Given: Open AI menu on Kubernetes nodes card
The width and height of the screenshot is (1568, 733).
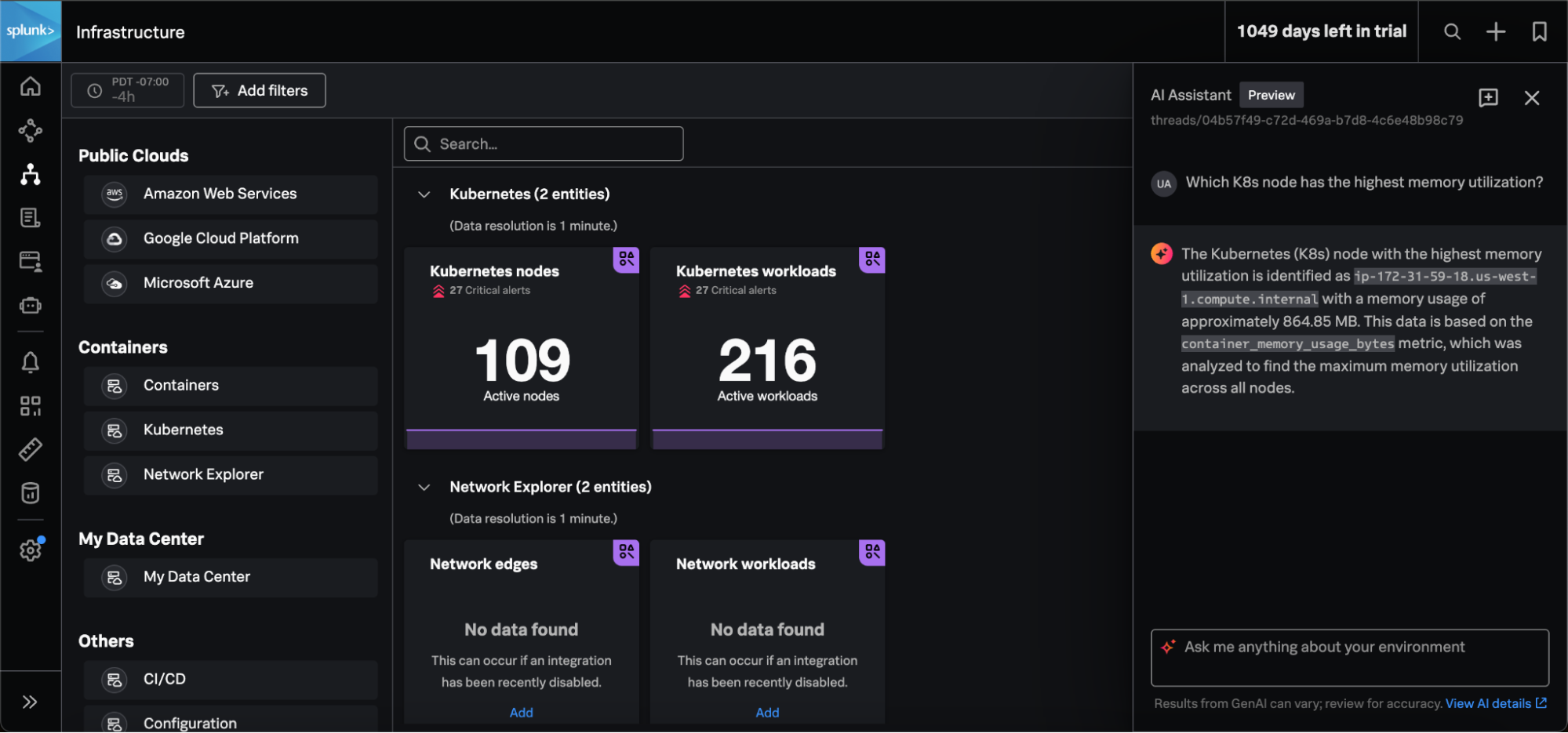Looking at the screenshot, I should pyautogui.click(x=627, y=259).
